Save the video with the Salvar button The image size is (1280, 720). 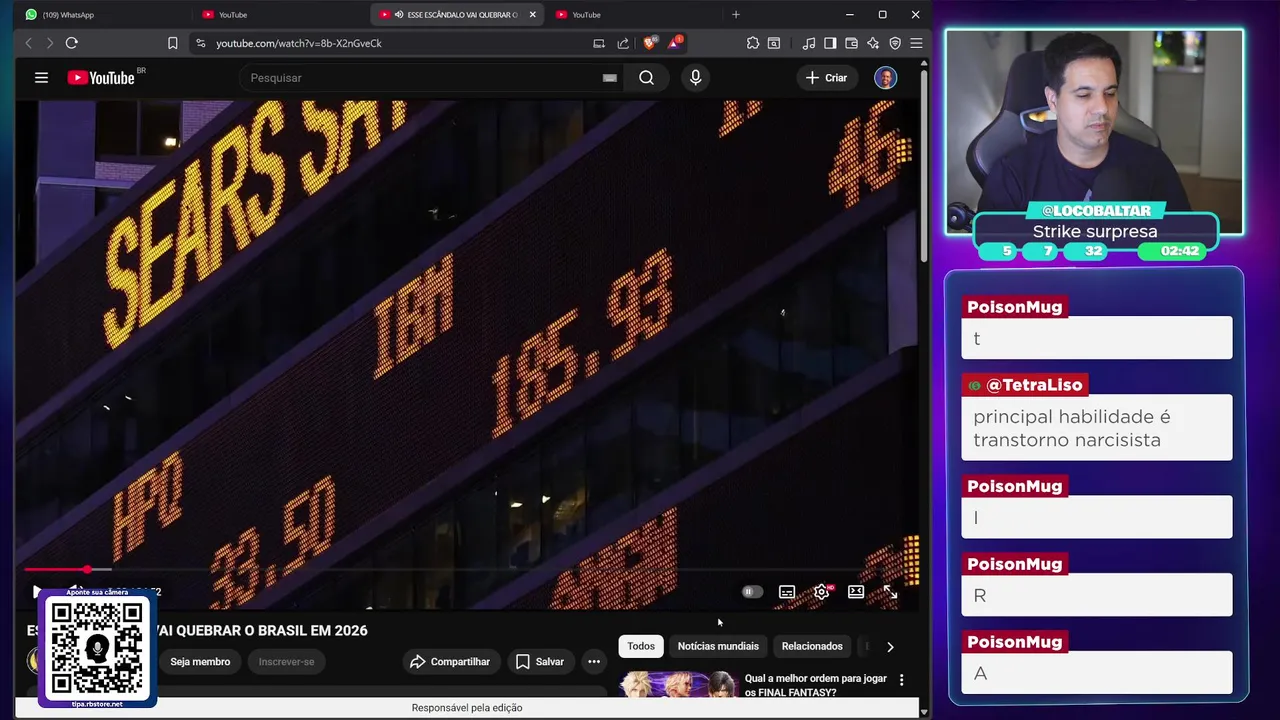pyautogui.click(x=540, y=661)
